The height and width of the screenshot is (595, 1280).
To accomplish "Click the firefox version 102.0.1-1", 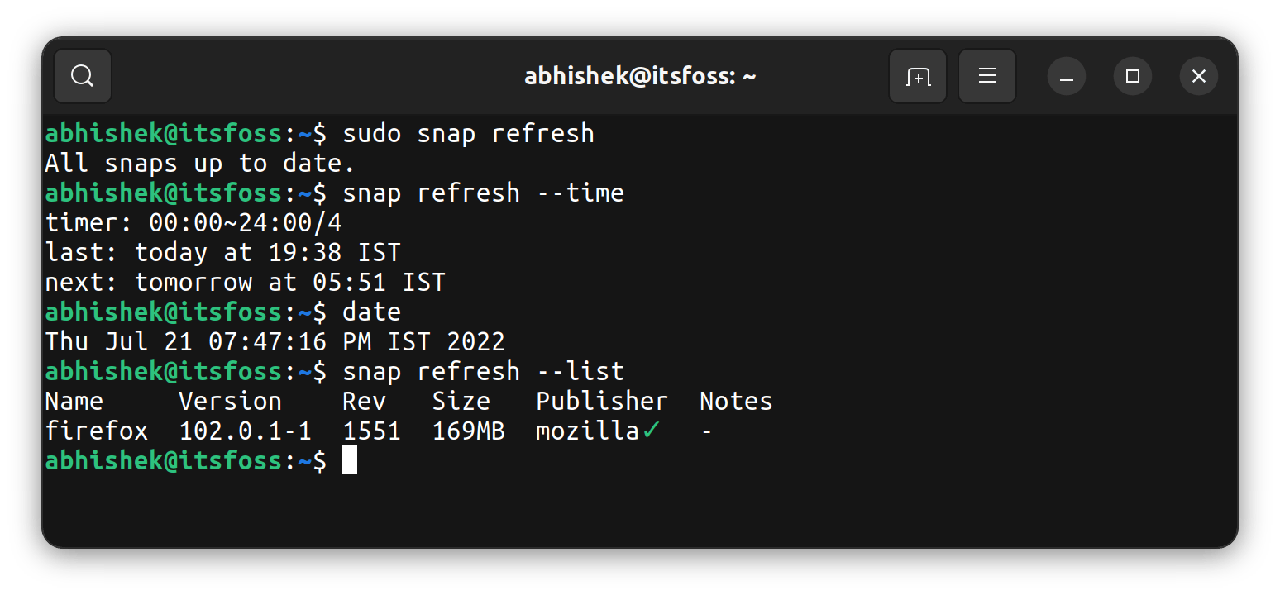I will 245,431.
